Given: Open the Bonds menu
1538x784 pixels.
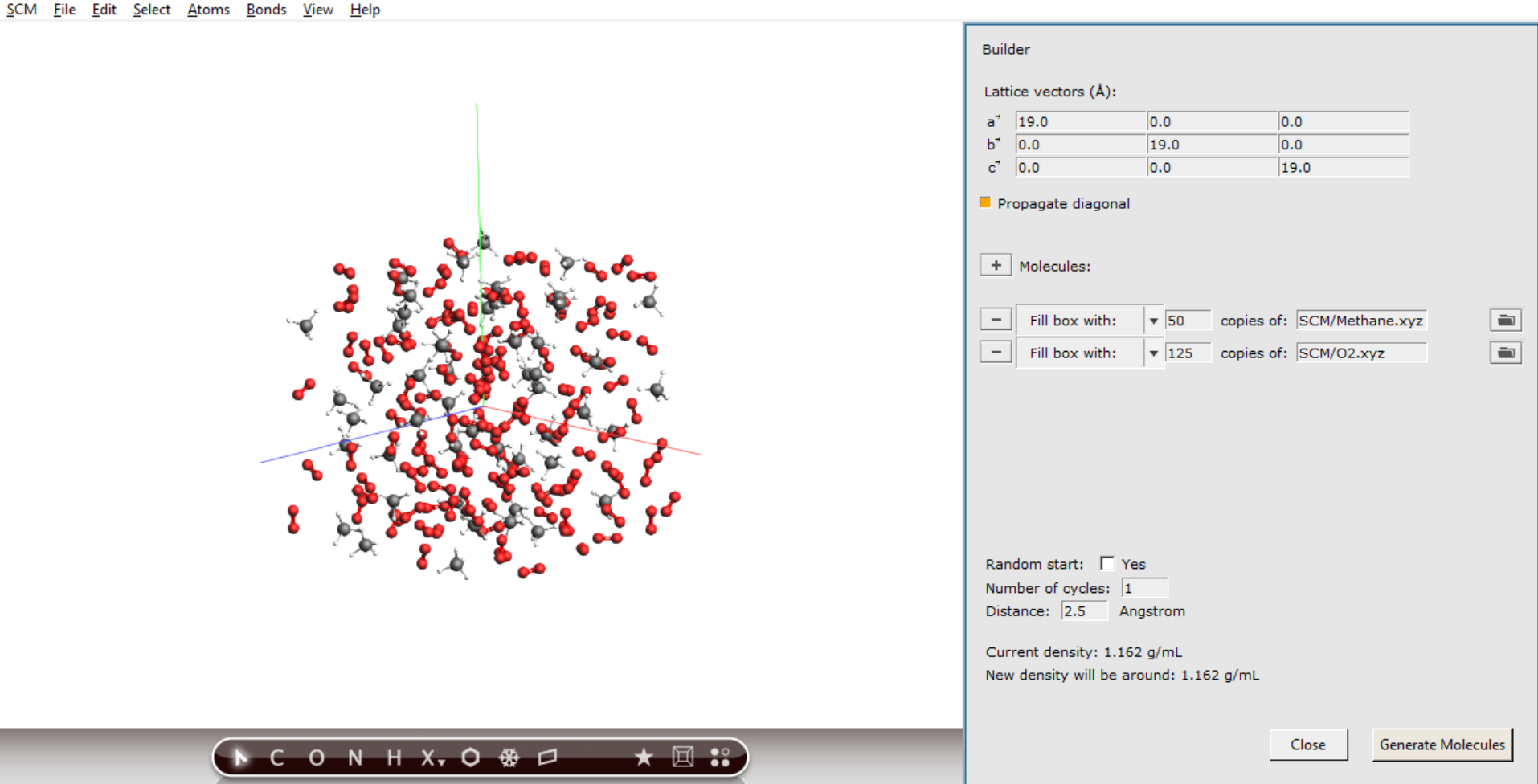Looking at the screenshot, I should 266,10.
